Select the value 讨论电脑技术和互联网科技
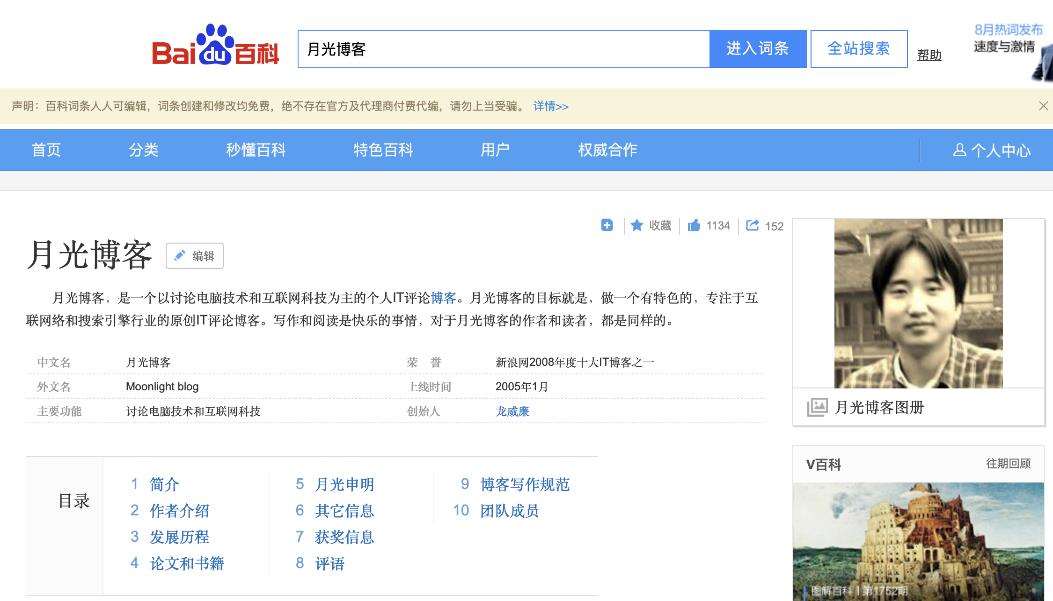This screenshot has width=1053, height=601. pos(193,411)
